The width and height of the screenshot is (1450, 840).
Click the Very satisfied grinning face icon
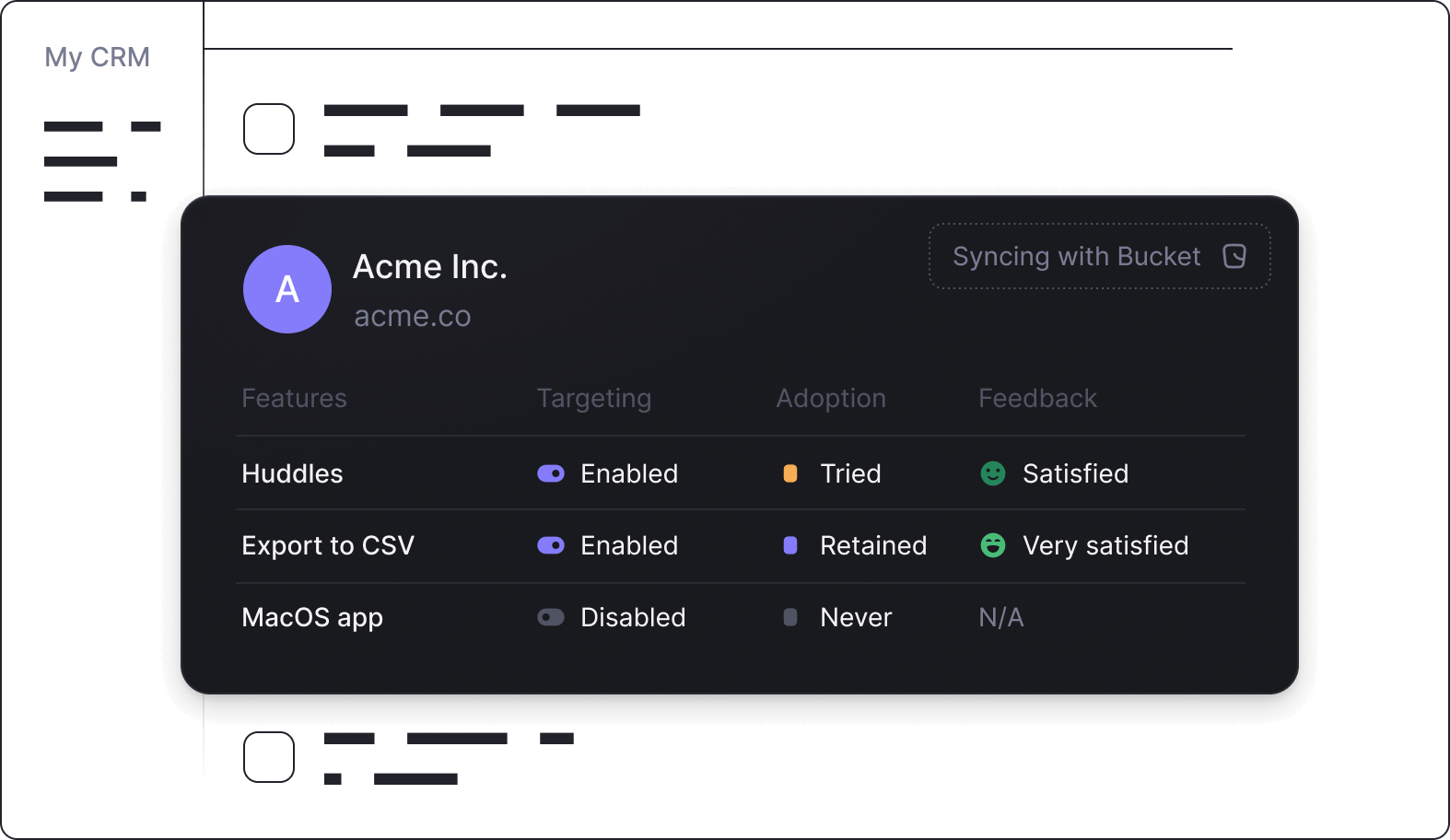[x=993, y=545]
